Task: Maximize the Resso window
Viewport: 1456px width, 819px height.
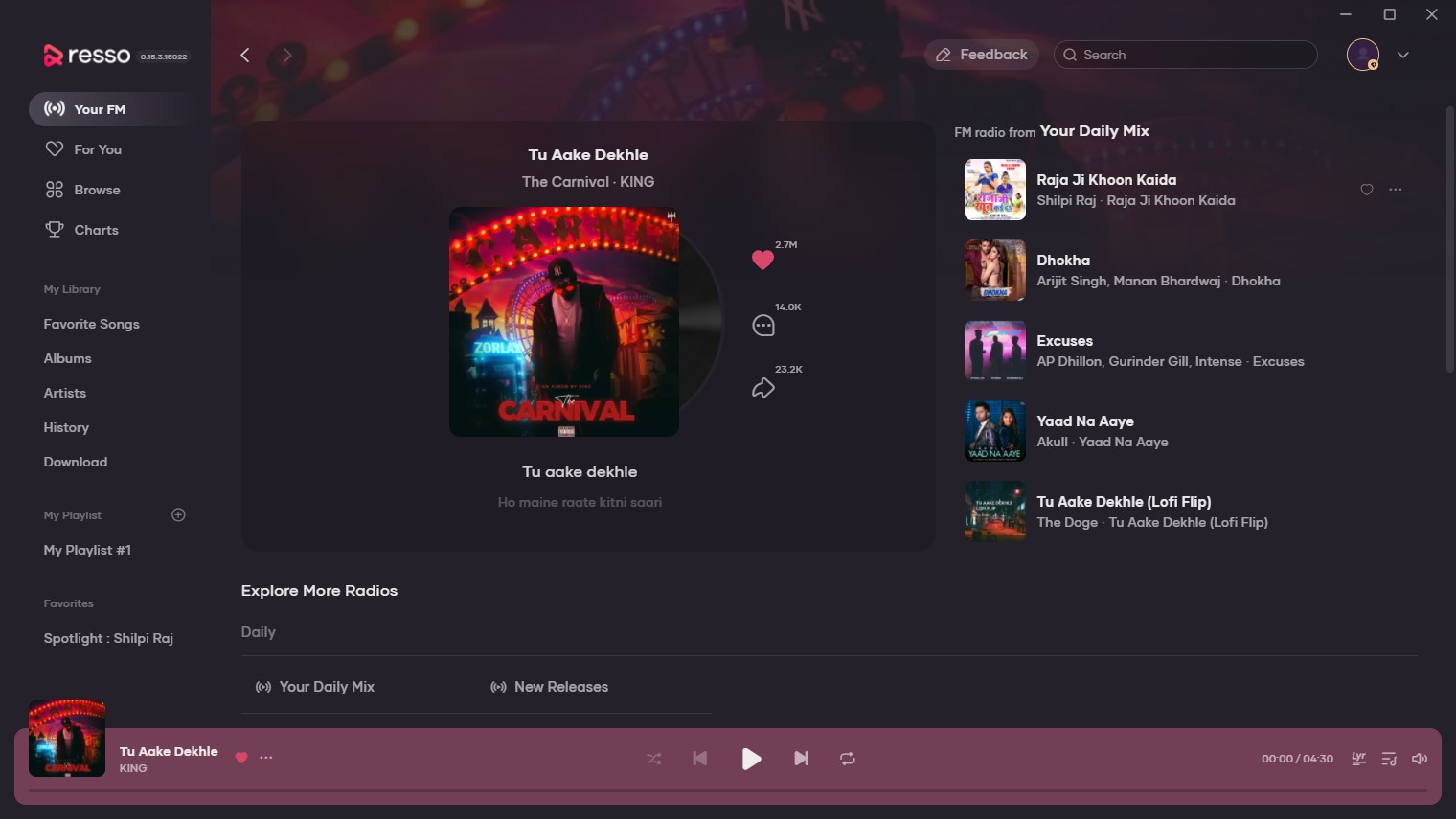Action: click(x=1389, y=14)
